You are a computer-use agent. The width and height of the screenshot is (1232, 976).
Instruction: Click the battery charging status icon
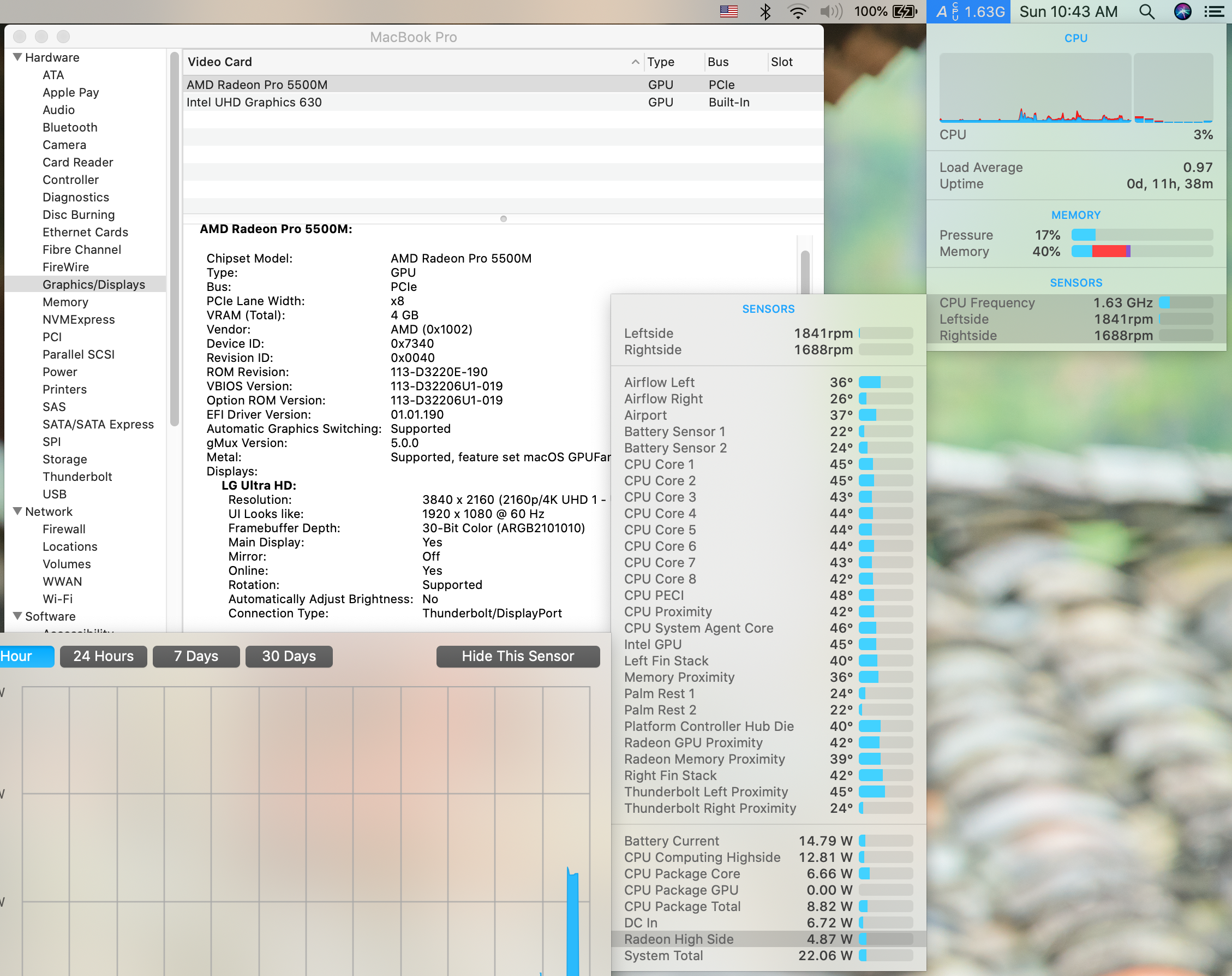tap(905, 11)
